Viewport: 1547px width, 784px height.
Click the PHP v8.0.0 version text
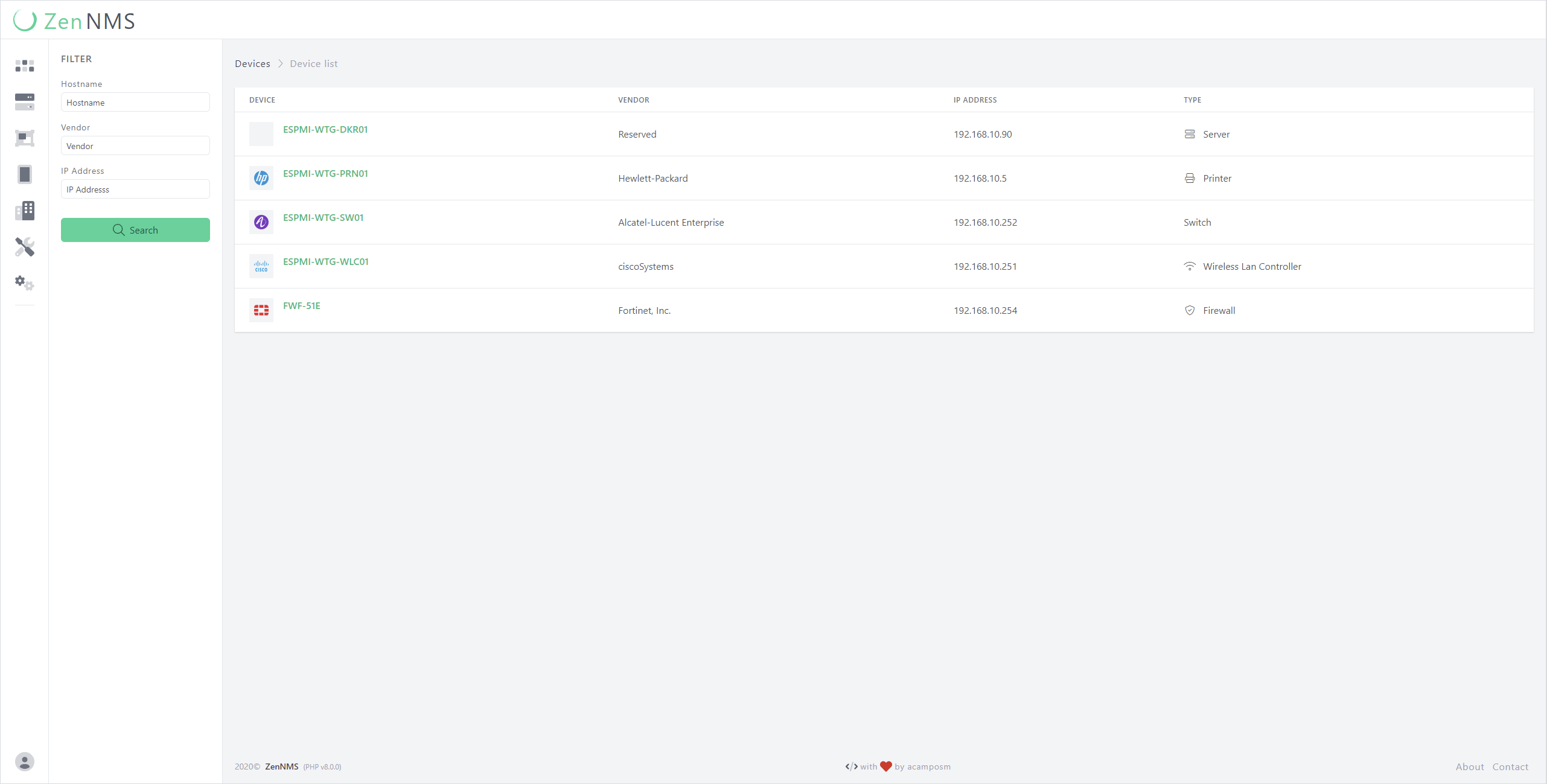coord(322,767)
